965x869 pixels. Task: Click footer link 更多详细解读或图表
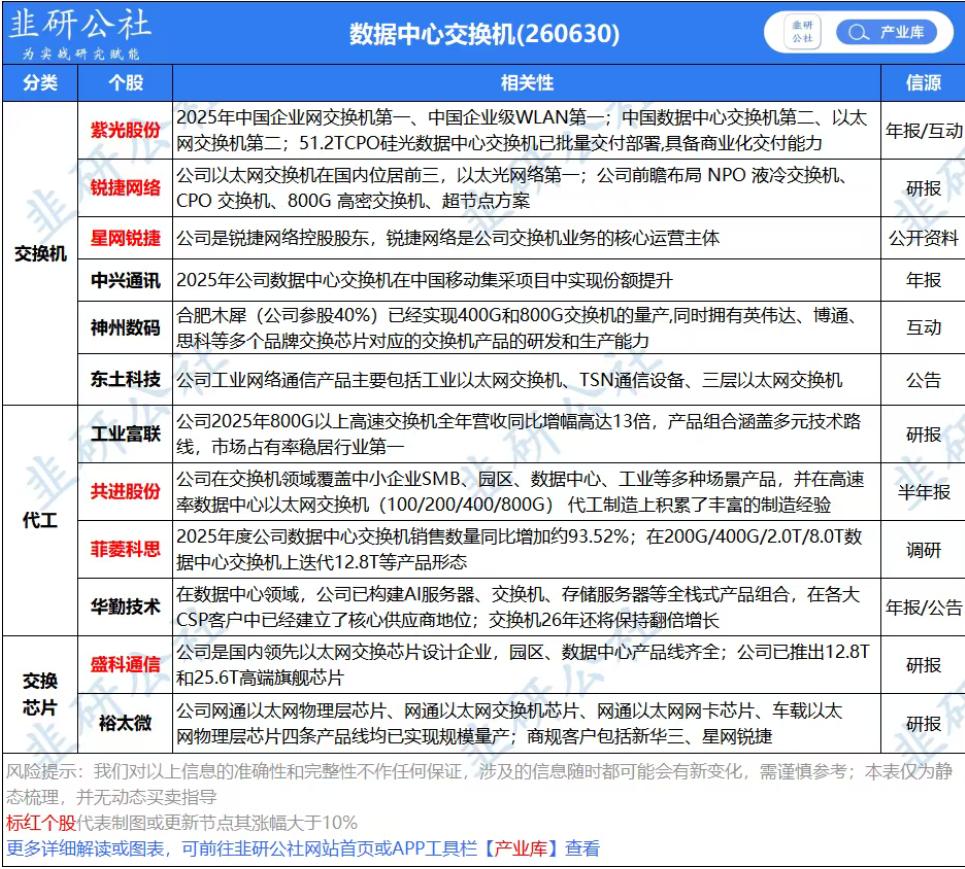point(85,849)
